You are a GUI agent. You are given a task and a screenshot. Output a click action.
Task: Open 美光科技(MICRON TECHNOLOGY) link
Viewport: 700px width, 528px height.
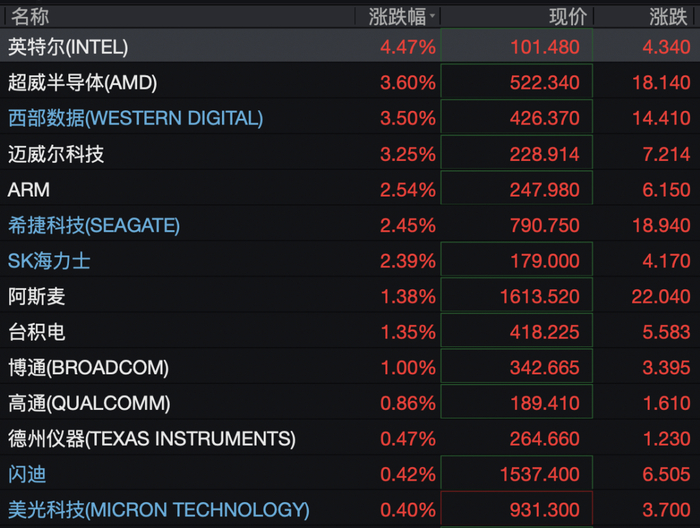[158, 510]
